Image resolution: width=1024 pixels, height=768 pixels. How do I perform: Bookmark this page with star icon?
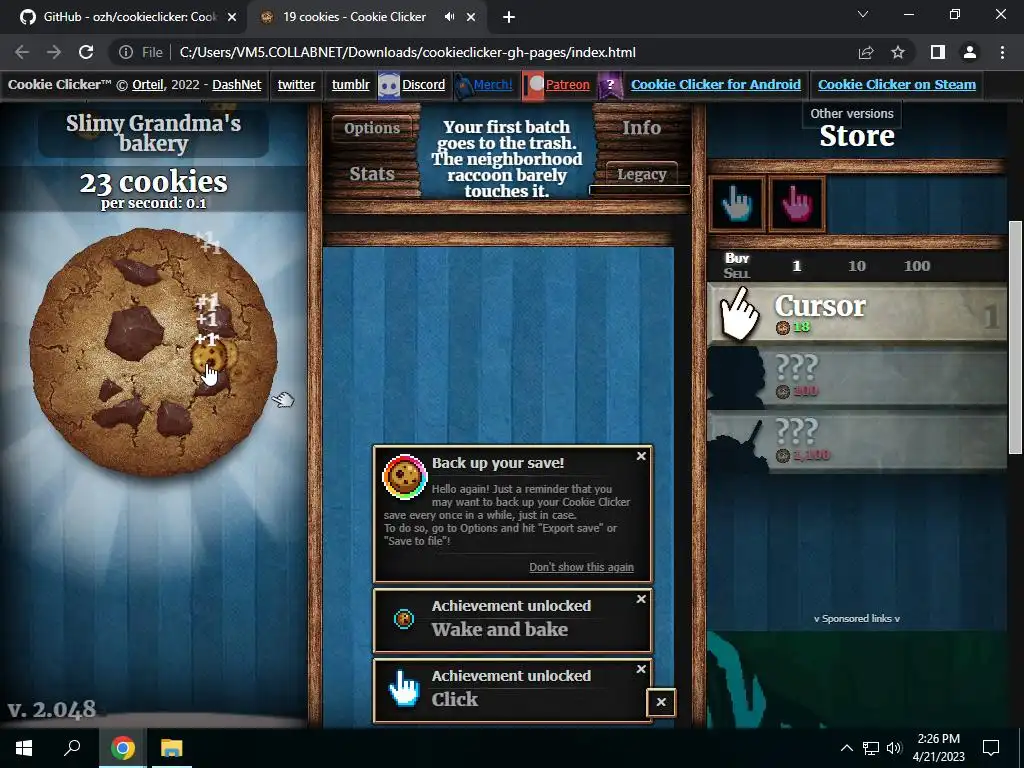898,52
